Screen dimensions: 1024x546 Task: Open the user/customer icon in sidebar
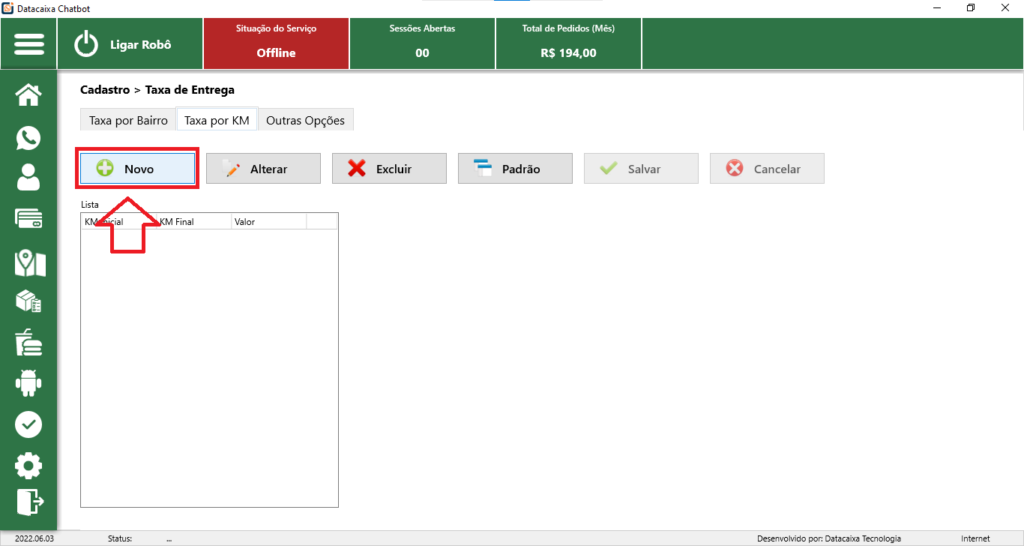(29, 178)
